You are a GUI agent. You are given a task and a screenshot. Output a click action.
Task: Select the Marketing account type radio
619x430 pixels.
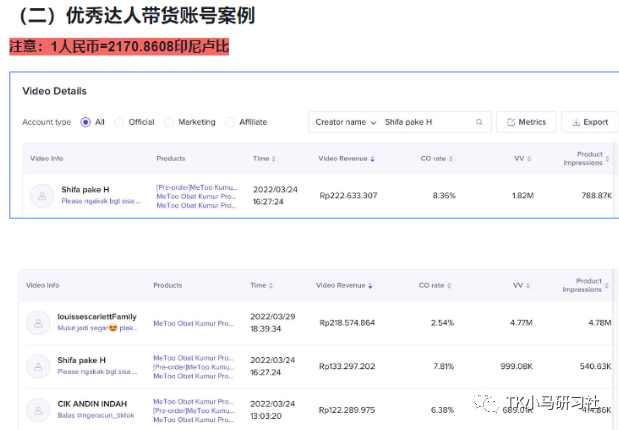(169, 122)
